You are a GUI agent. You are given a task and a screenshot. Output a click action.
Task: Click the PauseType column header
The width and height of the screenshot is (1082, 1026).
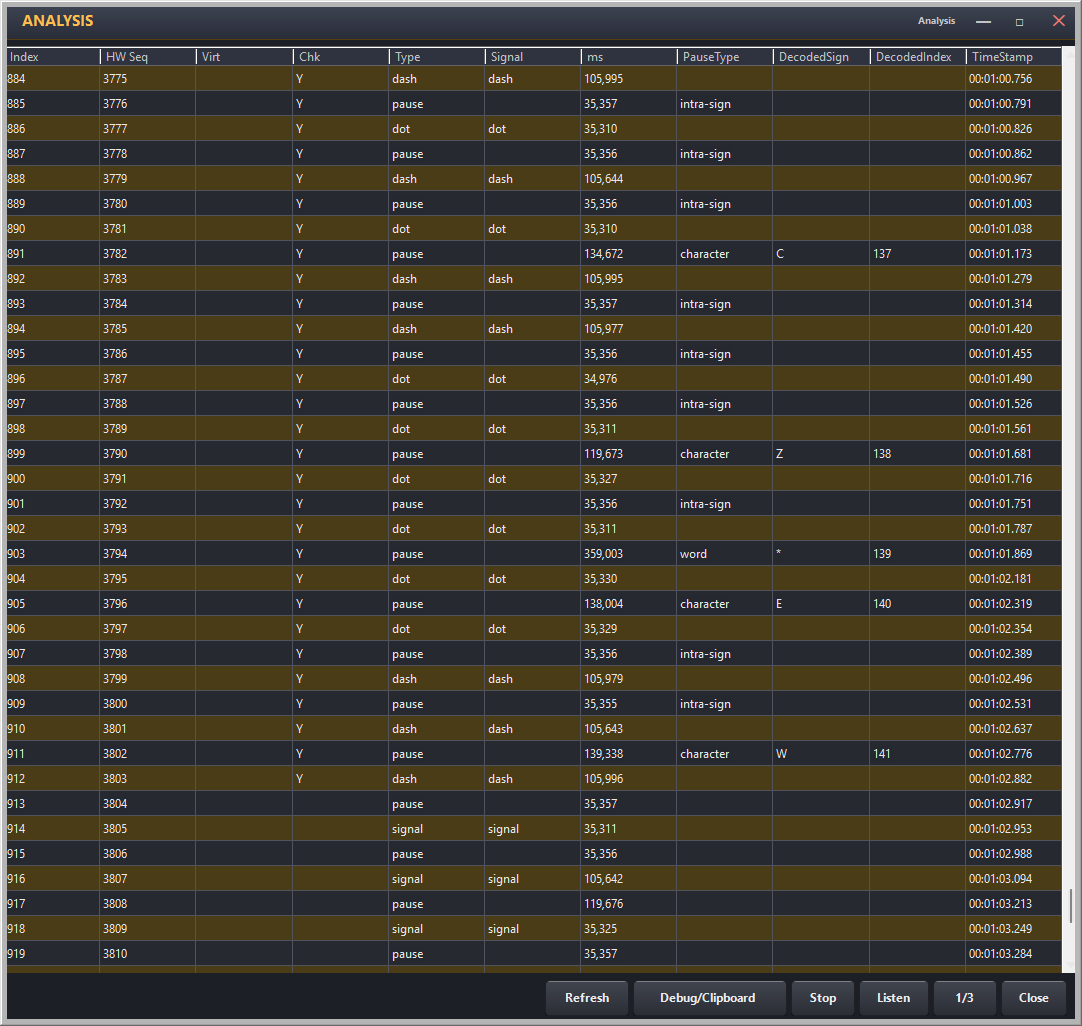point(725,57)
